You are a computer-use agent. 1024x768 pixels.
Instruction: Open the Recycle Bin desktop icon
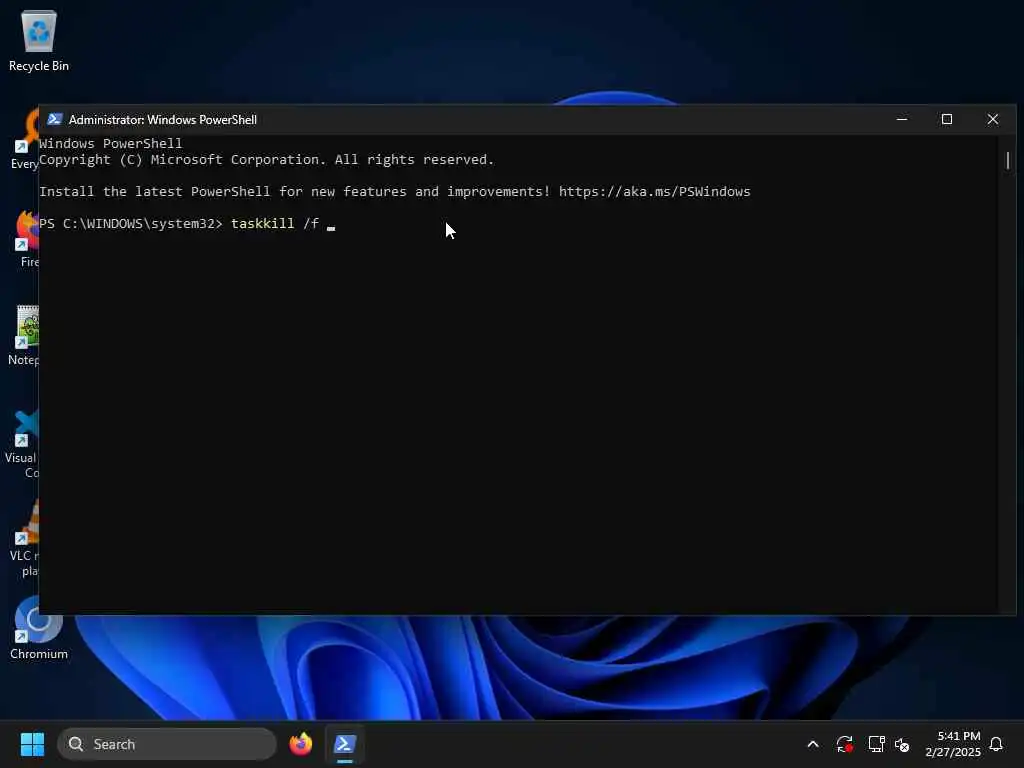pos(39,40)
